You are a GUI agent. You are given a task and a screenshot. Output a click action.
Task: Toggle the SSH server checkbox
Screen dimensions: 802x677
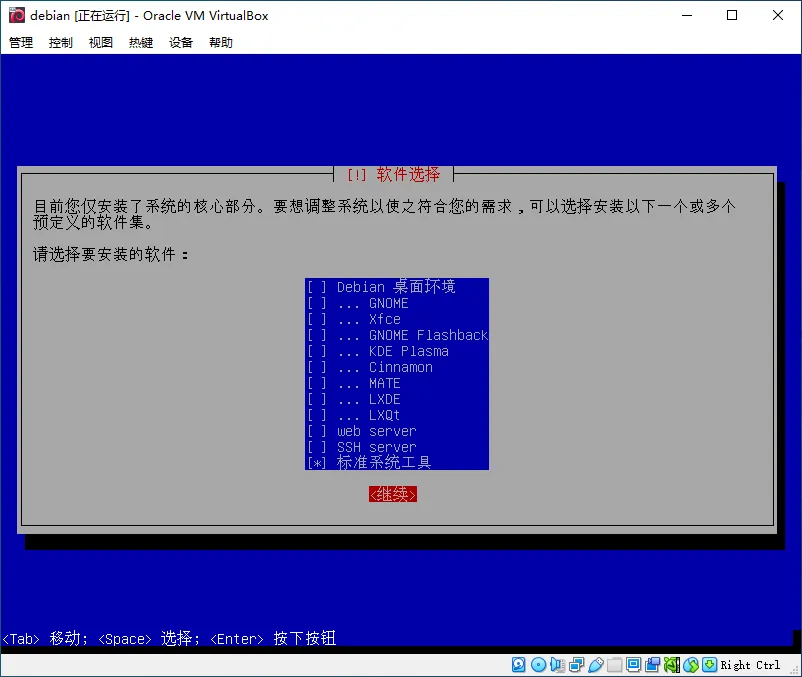pos(317,447)
